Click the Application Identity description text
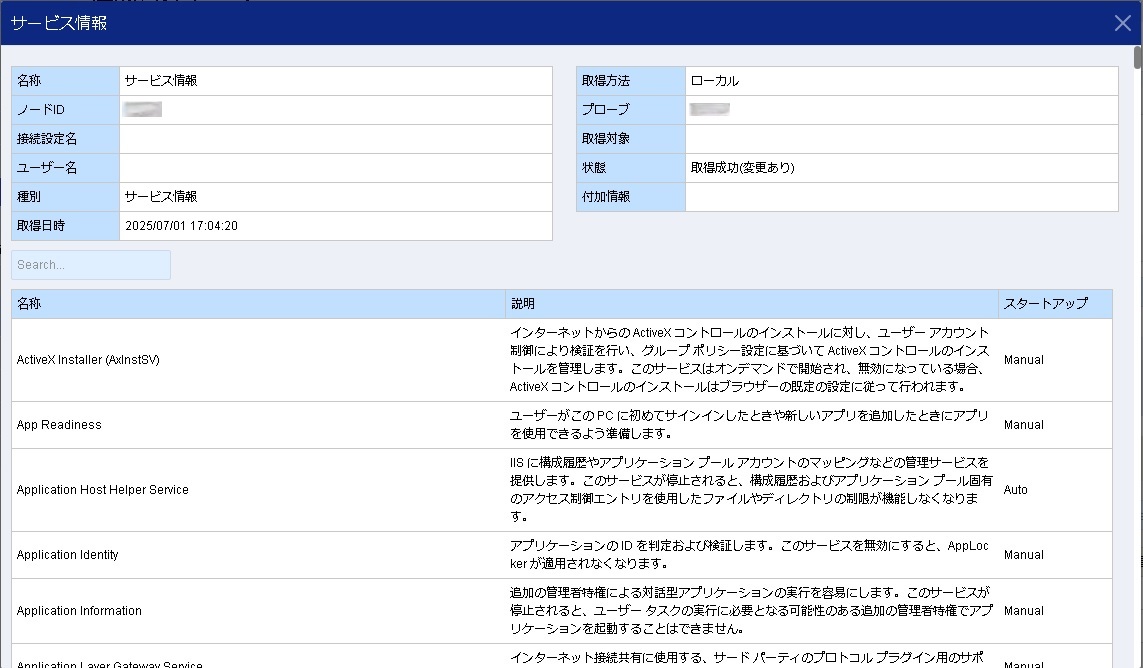1143x668 pixels. [749, 554]
